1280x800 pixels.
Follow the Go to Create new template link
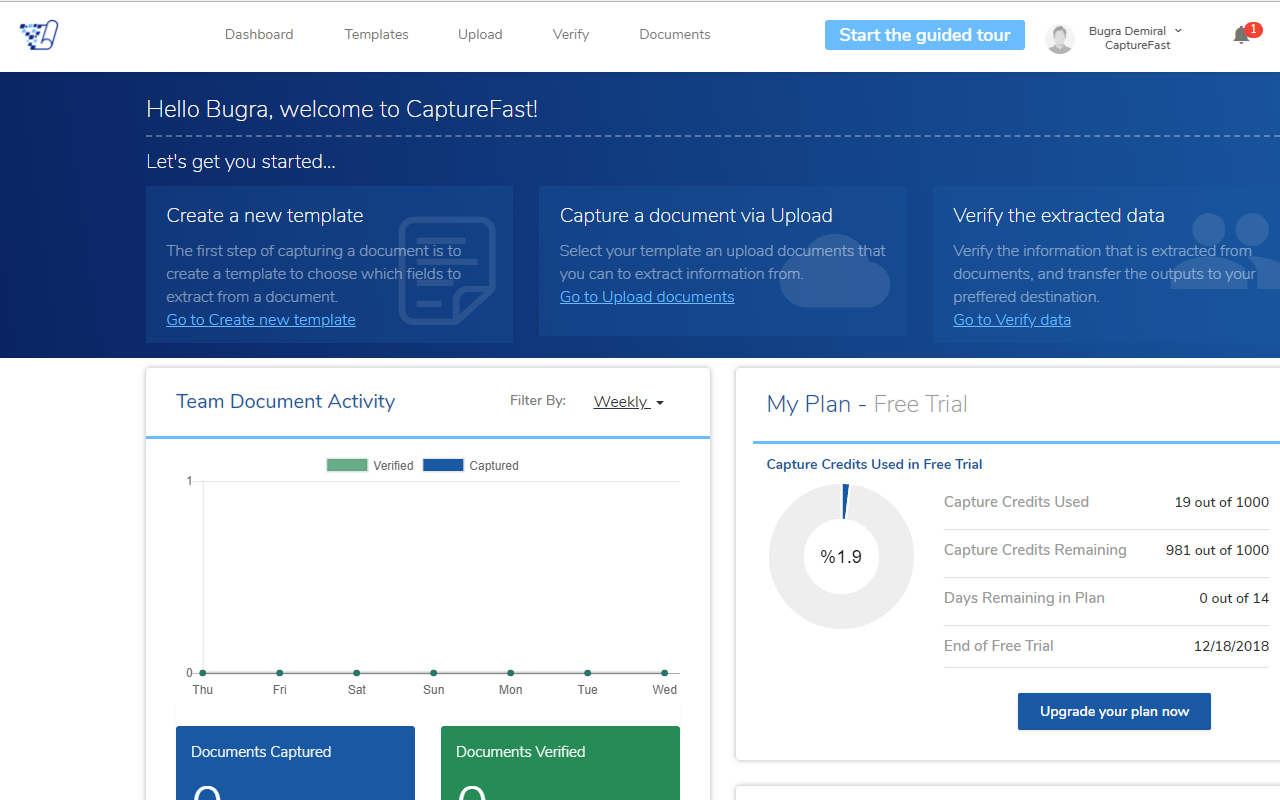[x=261, y=320]
